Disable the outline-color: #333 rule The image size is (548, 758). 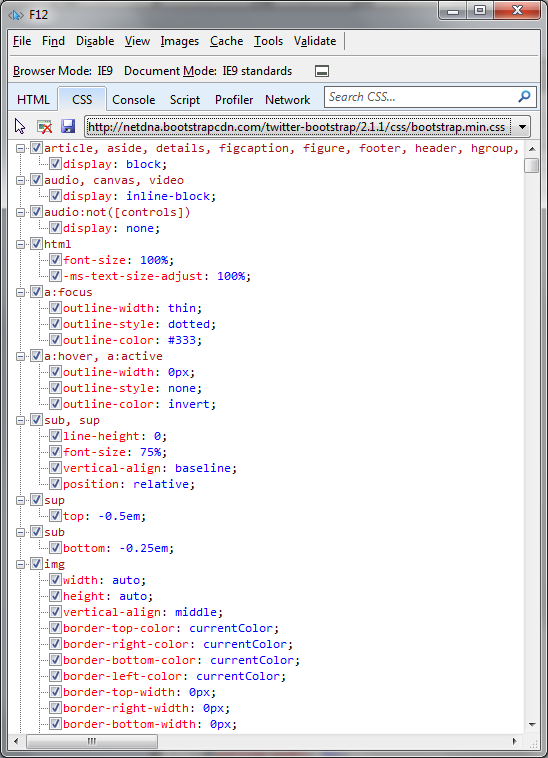(55, 340)
